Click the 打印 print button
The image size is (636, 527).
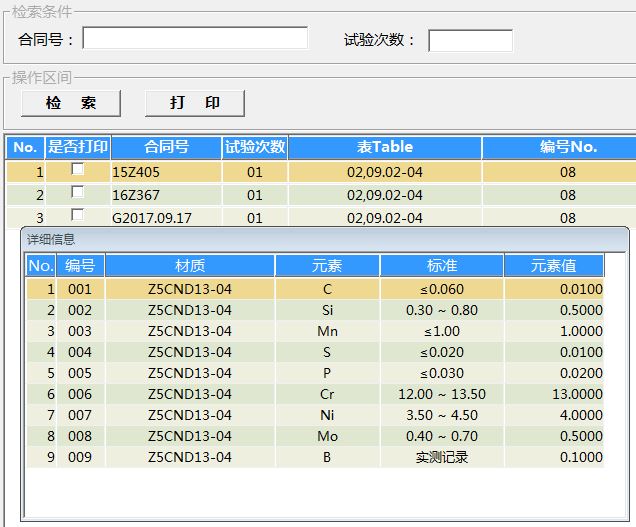tap(195, 103)
